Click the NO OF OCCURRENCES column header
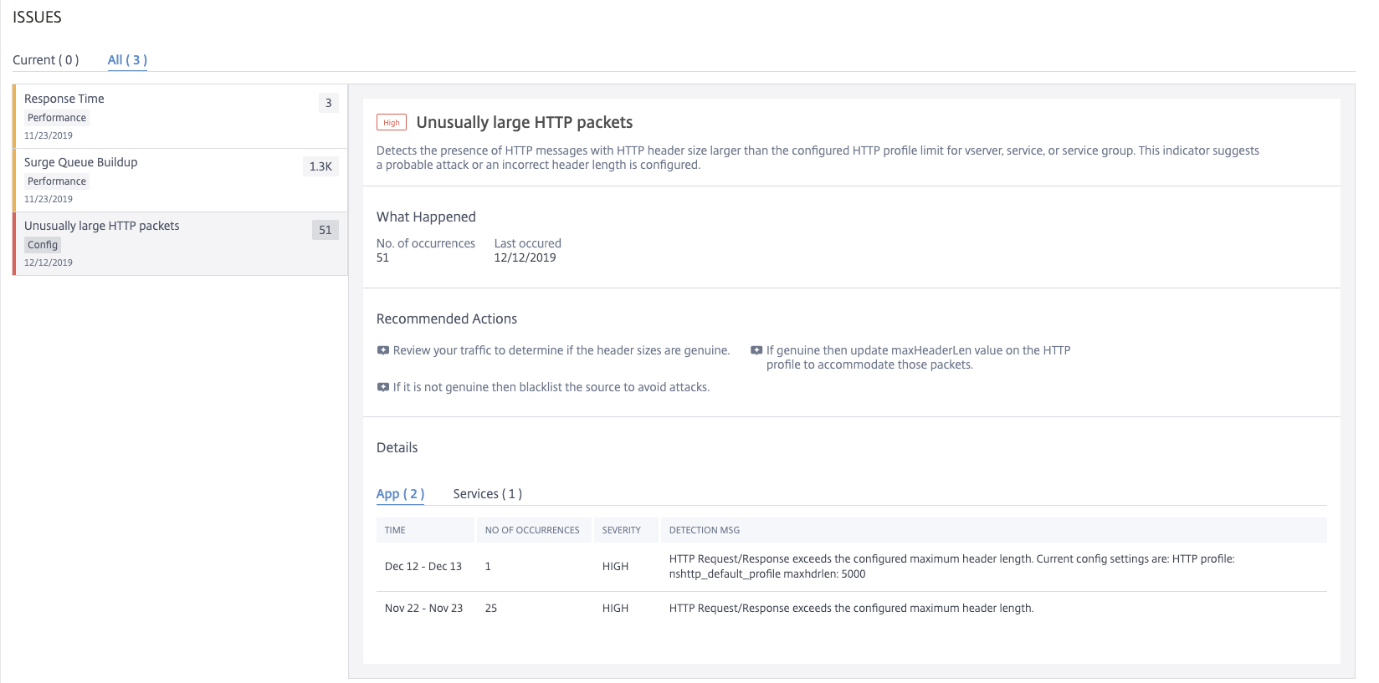 coord(532,530)
